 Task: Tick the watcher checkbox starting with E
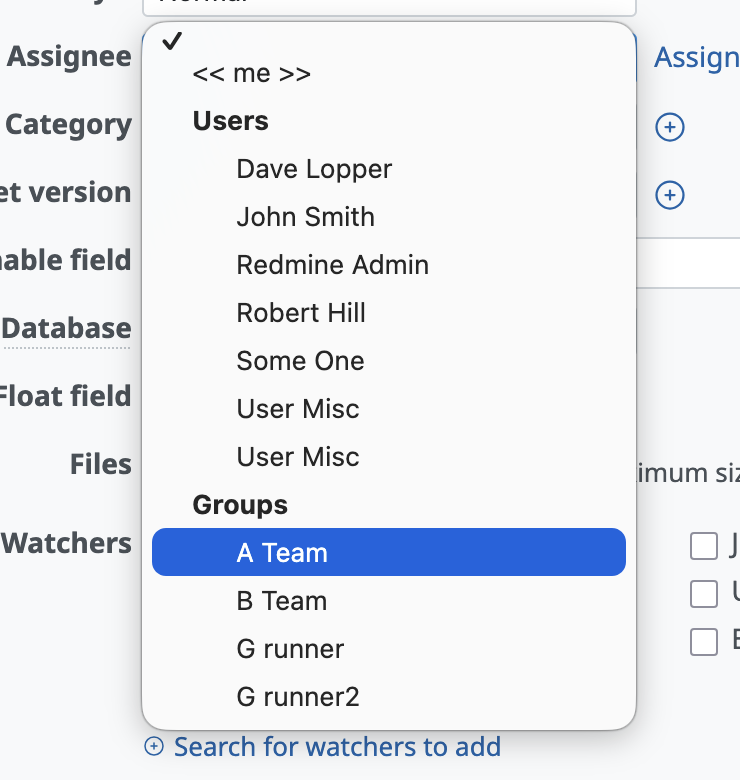pyautogui.click(x=704, y=642)
